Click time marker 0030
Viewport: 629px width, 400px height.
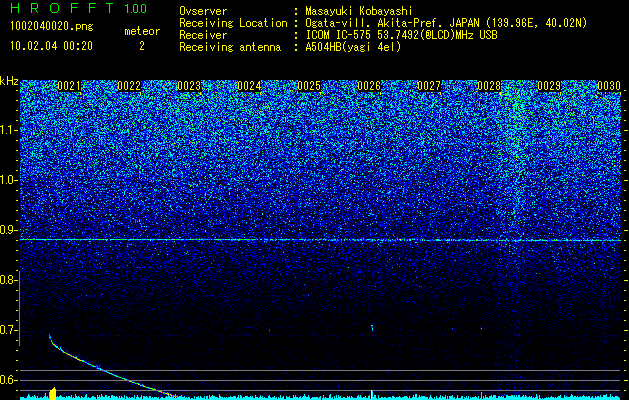coord(609,86)
